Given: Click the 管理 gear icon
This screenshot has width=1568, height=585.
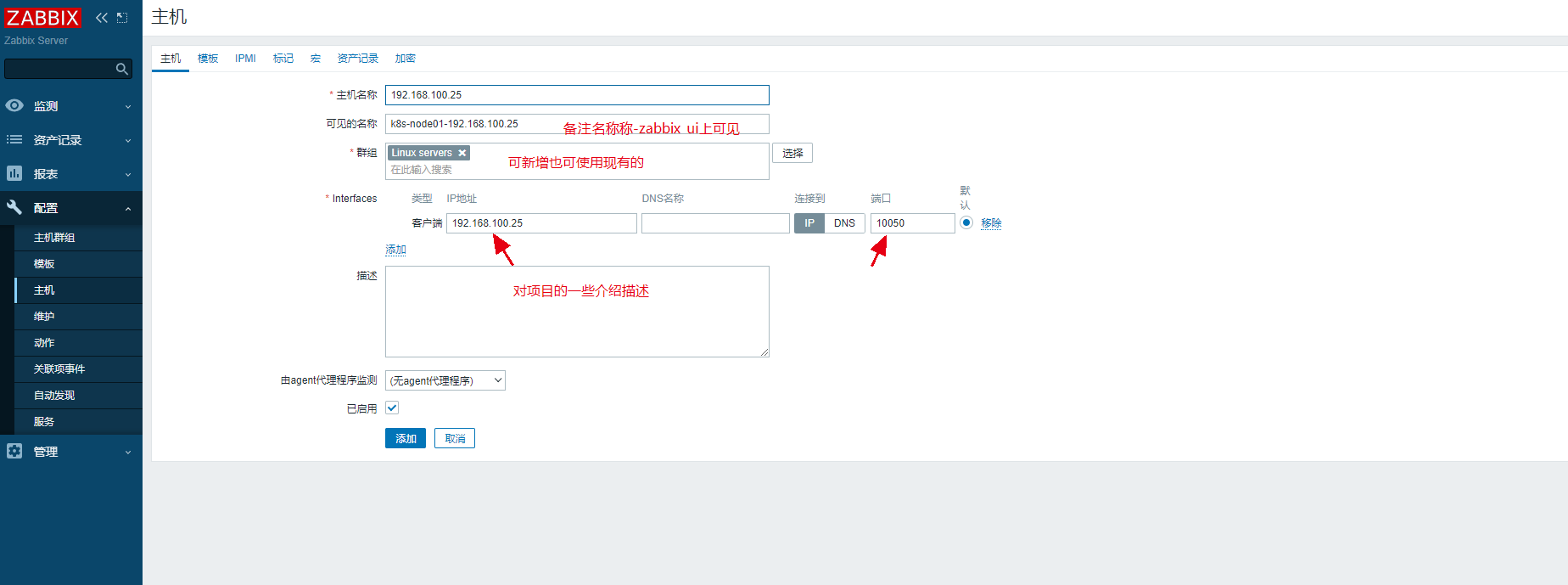Looking at the screenshot, I should pos(14,452).
